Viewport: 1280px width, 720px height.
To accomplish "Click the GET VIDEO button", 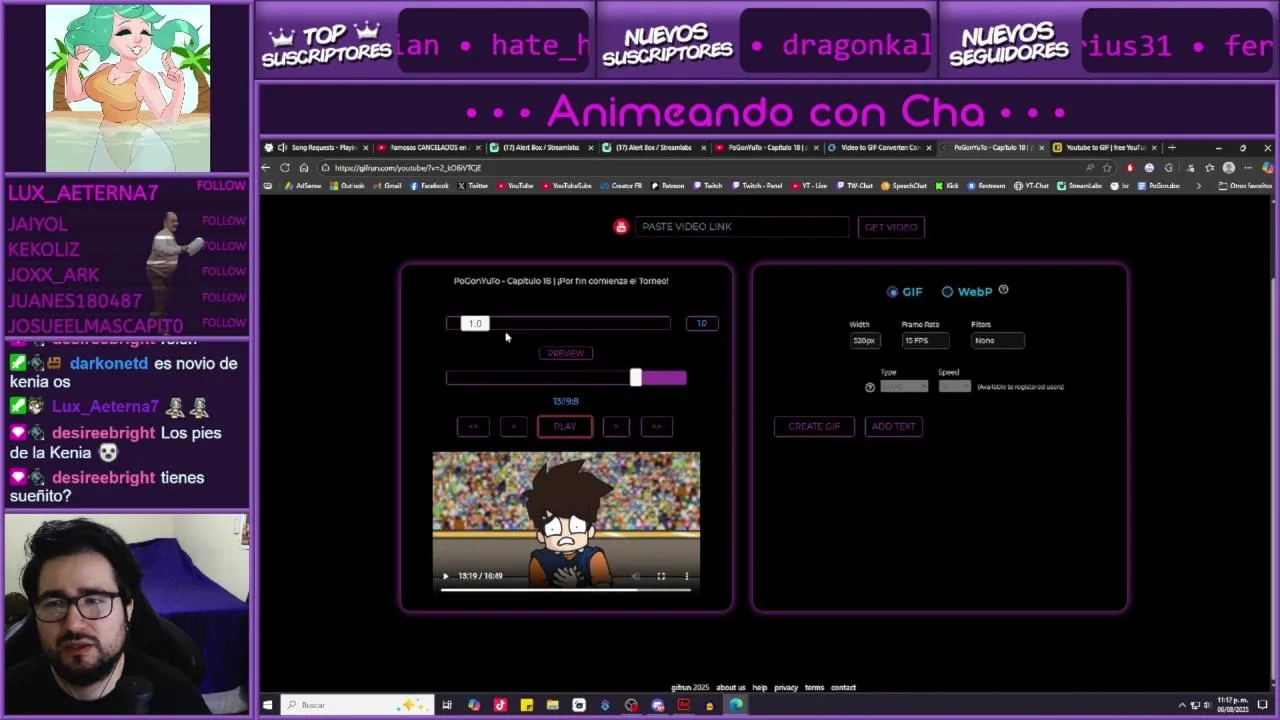I will coord(891,227).
